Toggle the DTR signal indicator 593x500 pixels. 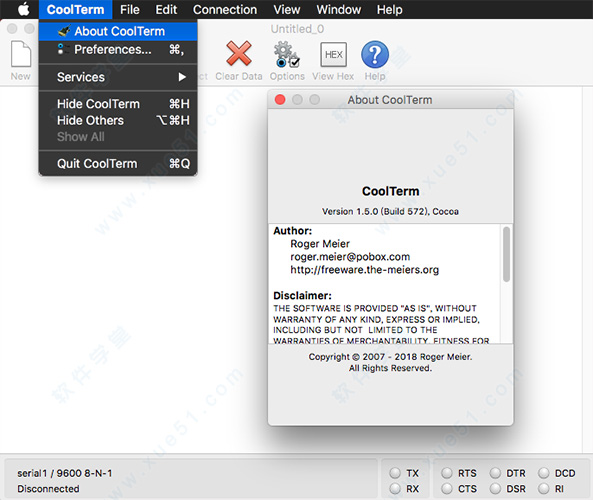click(495, 473)
